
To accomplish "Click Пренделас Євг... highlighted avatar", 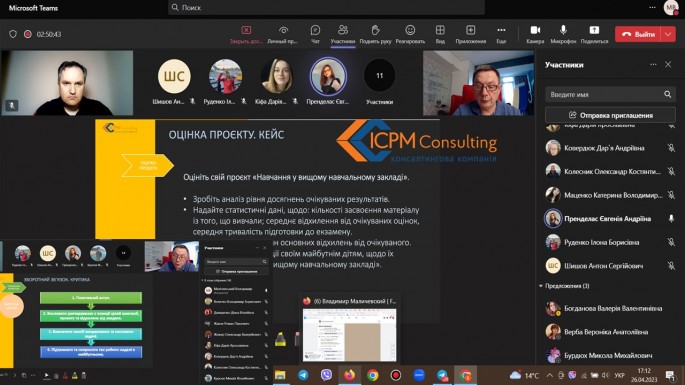I will coord(328,76).
